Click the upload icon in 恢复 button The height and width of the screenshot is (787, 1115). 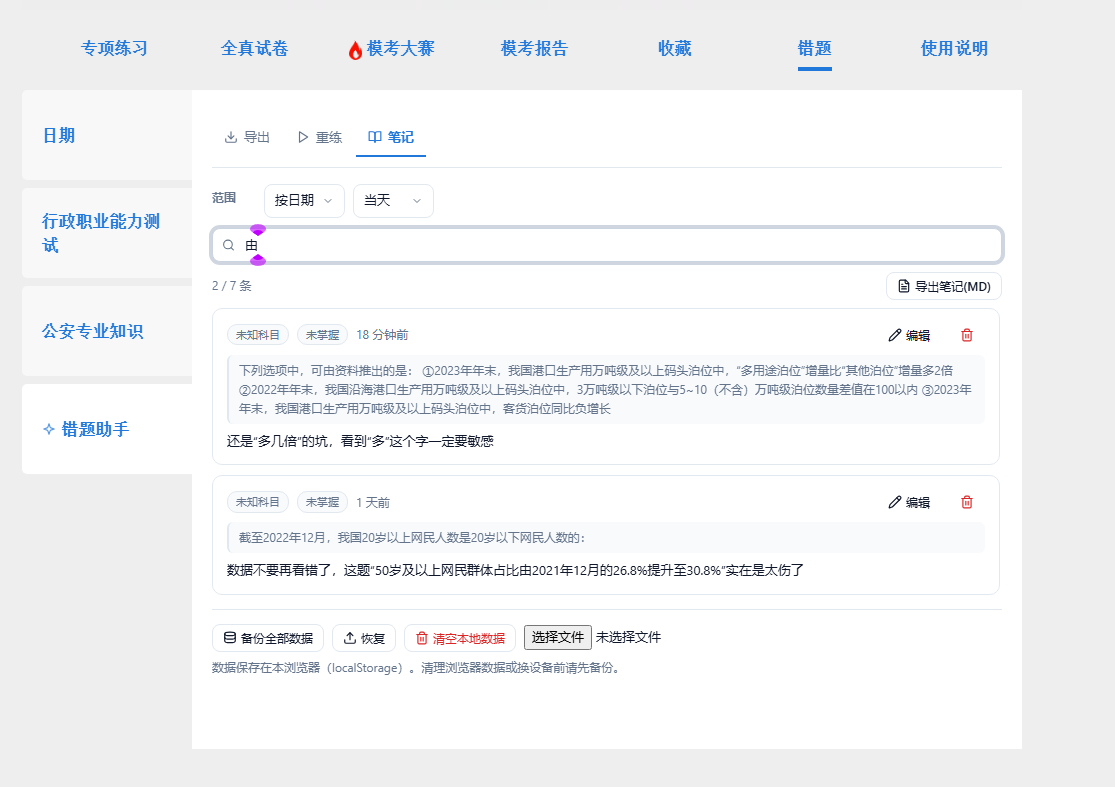pos(350,638)
